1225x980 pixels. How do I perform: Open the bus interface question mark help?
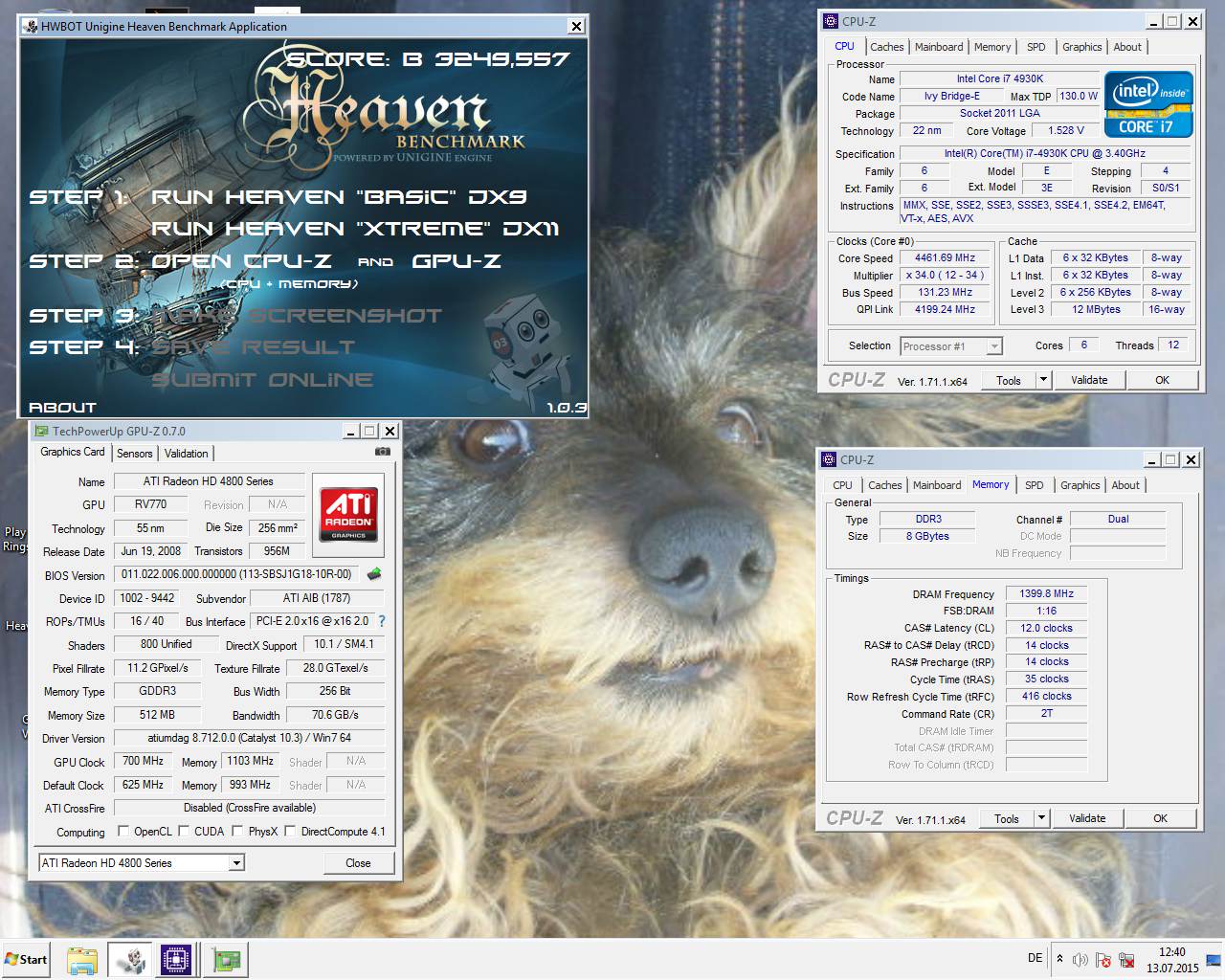coord(382,621)
